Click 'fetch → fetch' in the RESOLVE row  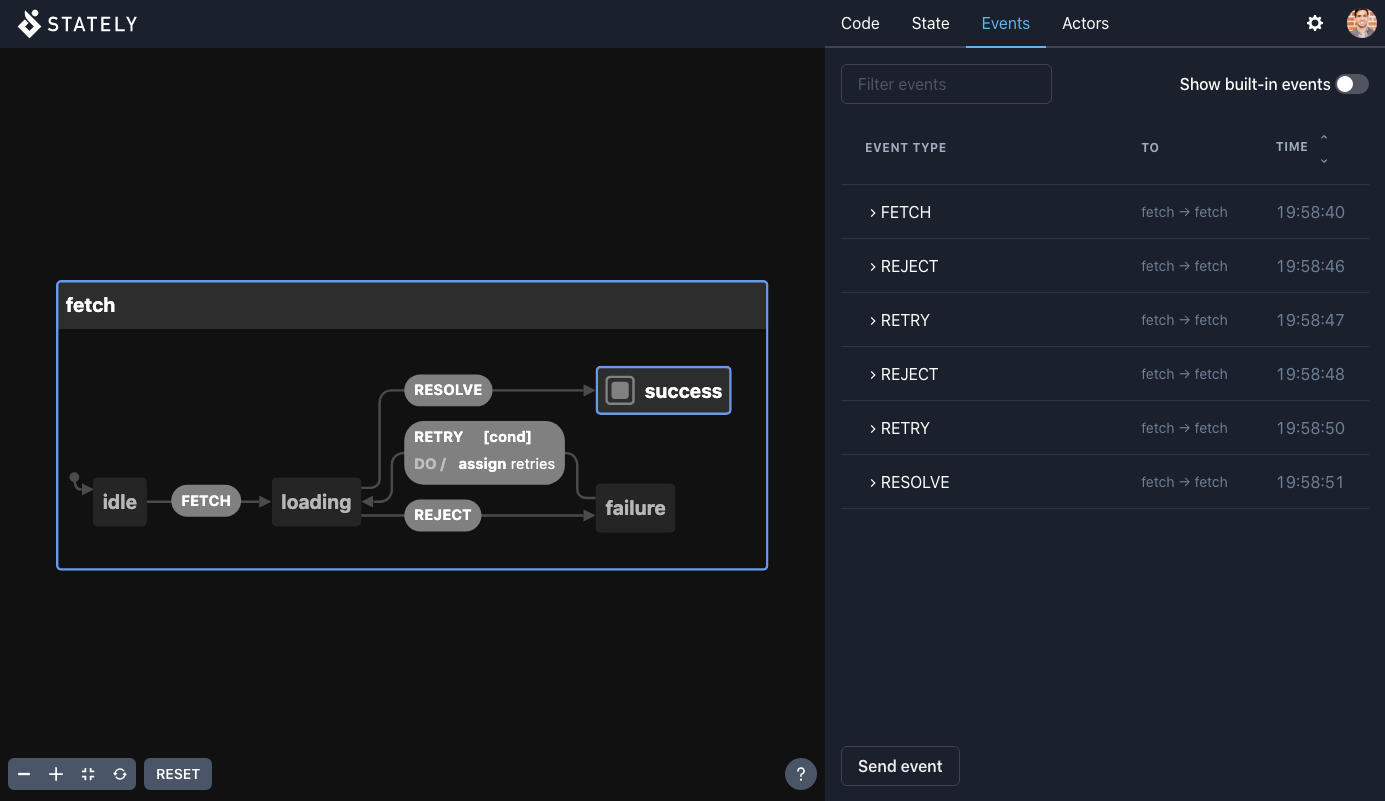(1184, 482)
